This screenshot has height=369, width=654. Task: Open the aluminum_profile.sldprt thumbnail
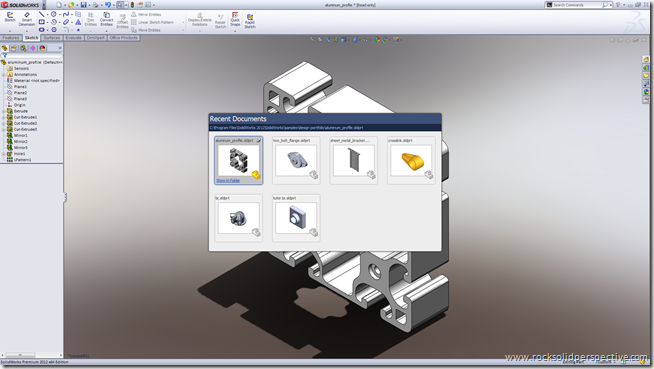[x=238, y=161]
